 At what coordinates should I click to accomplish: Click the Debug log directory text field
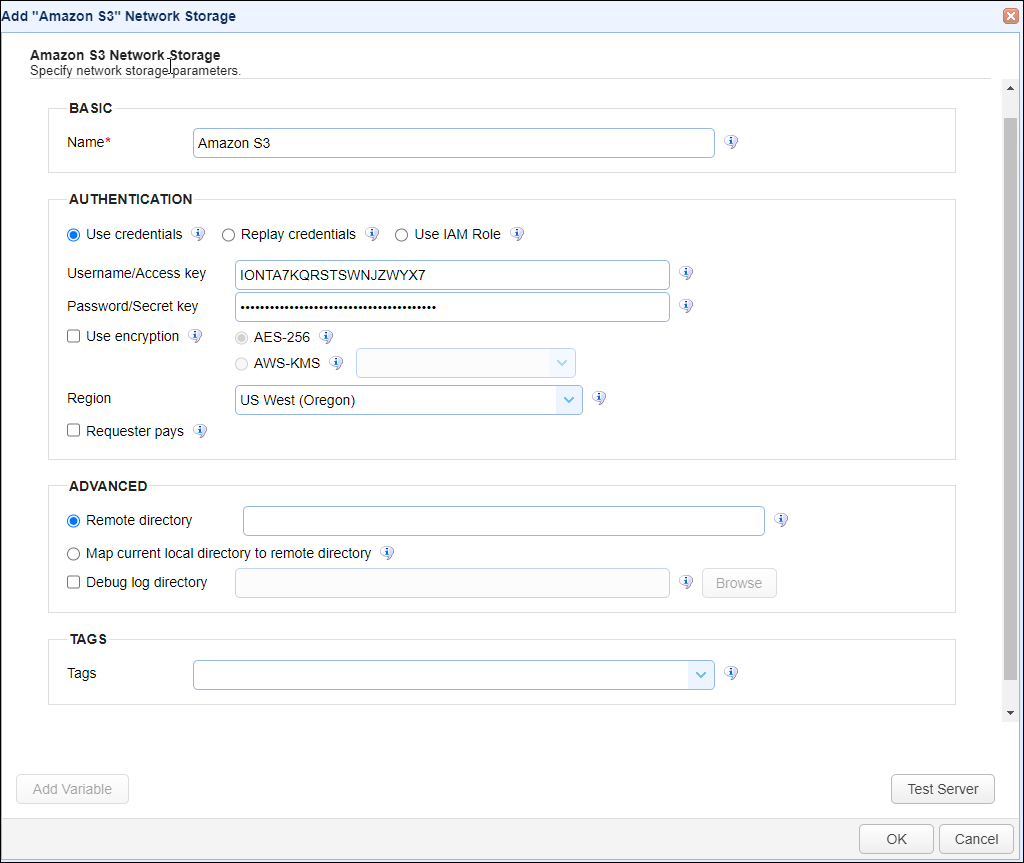(x=452, y=583)
